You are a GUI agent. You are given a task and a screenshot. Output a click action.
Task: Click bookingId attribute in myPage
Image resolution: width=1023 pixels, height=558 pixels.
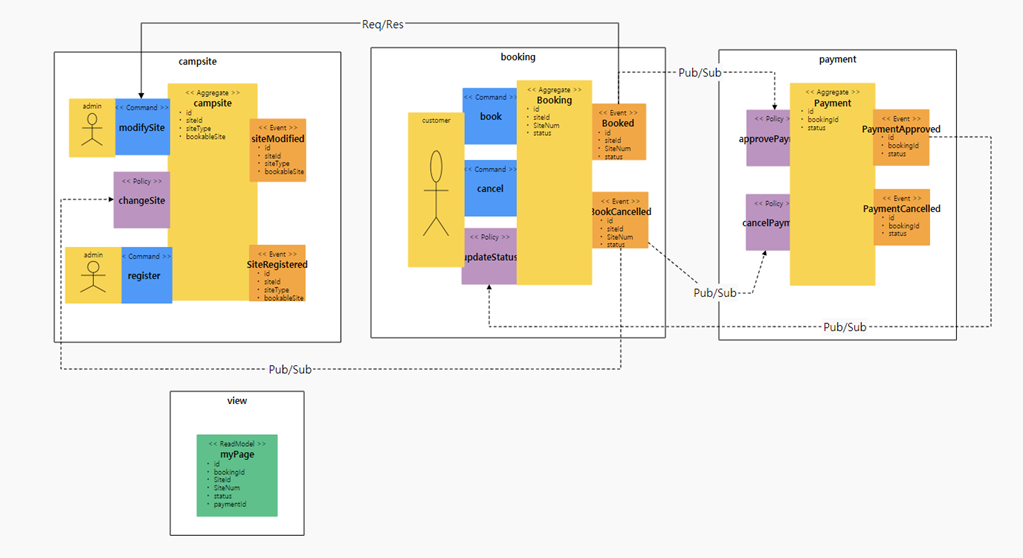pos(229,472)
